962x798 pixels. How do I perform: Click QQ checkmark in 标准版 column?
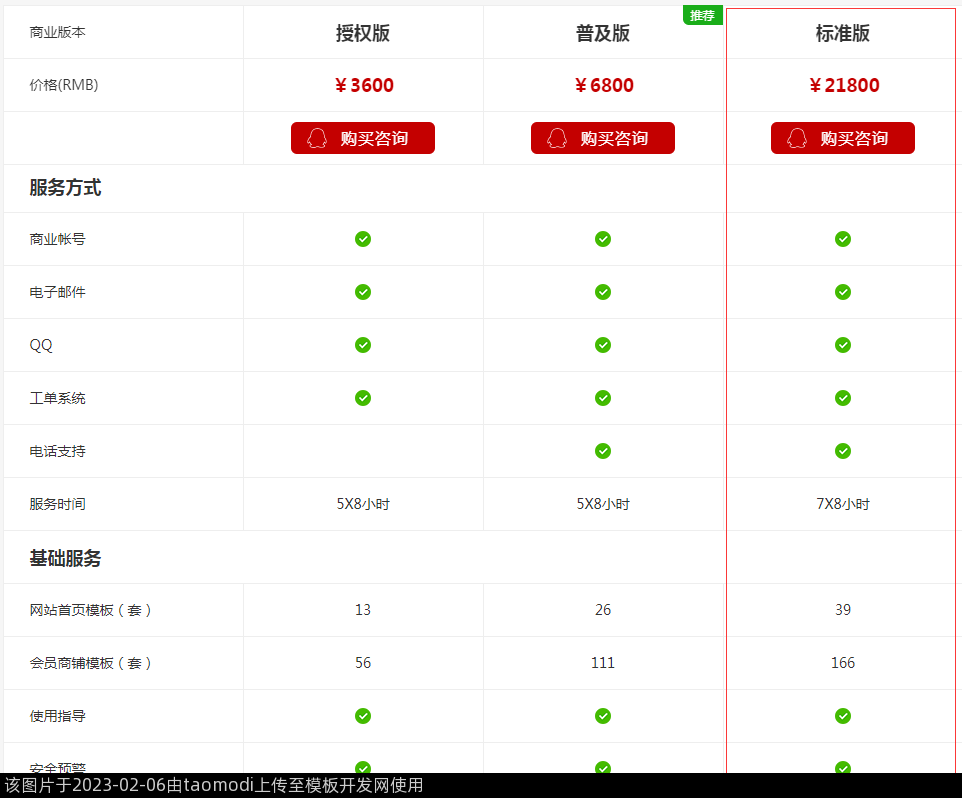pos(843,345)
